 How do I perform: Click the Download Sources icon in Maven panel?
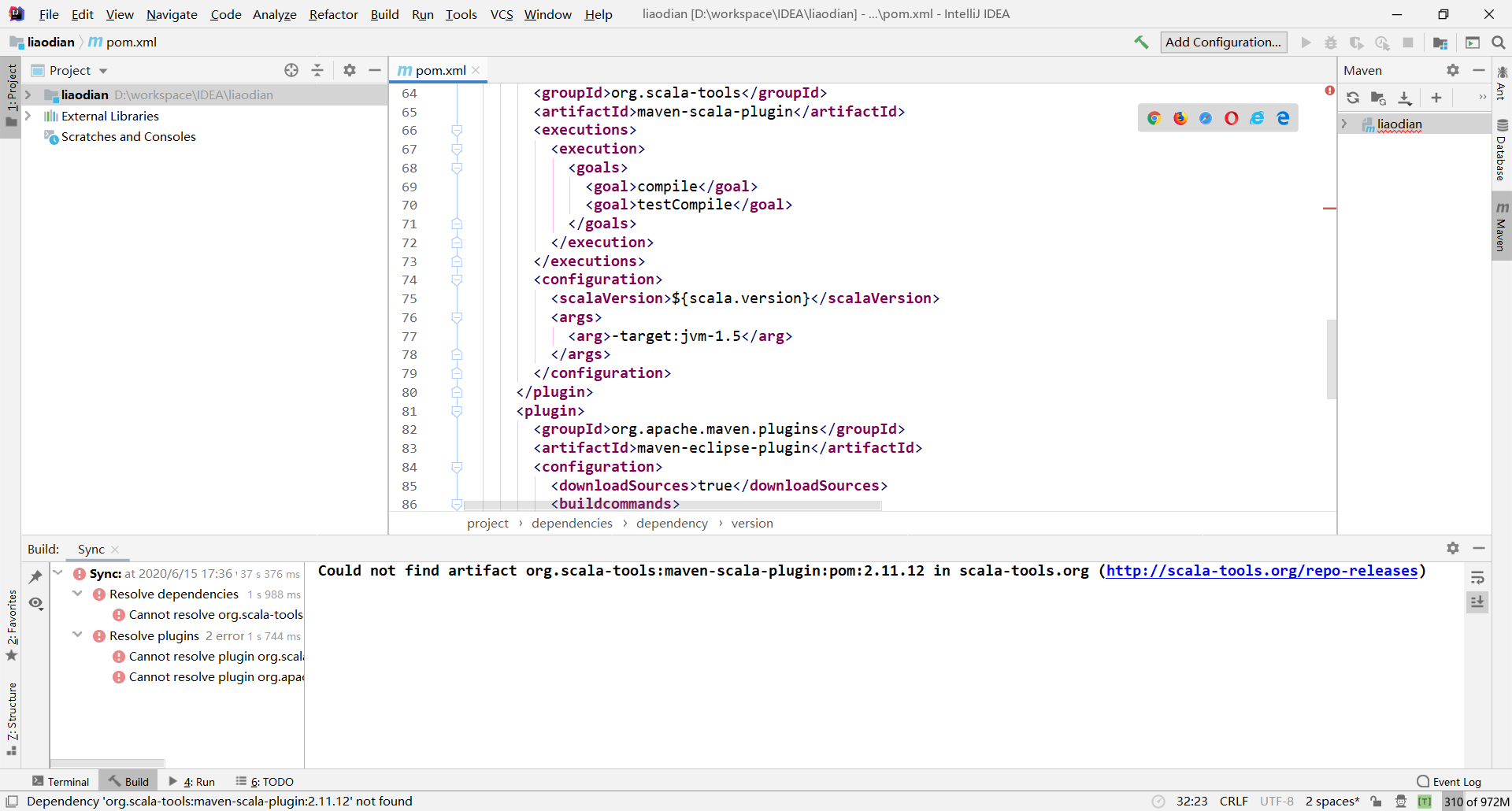pyautogui.click(x=1405, y=98)
